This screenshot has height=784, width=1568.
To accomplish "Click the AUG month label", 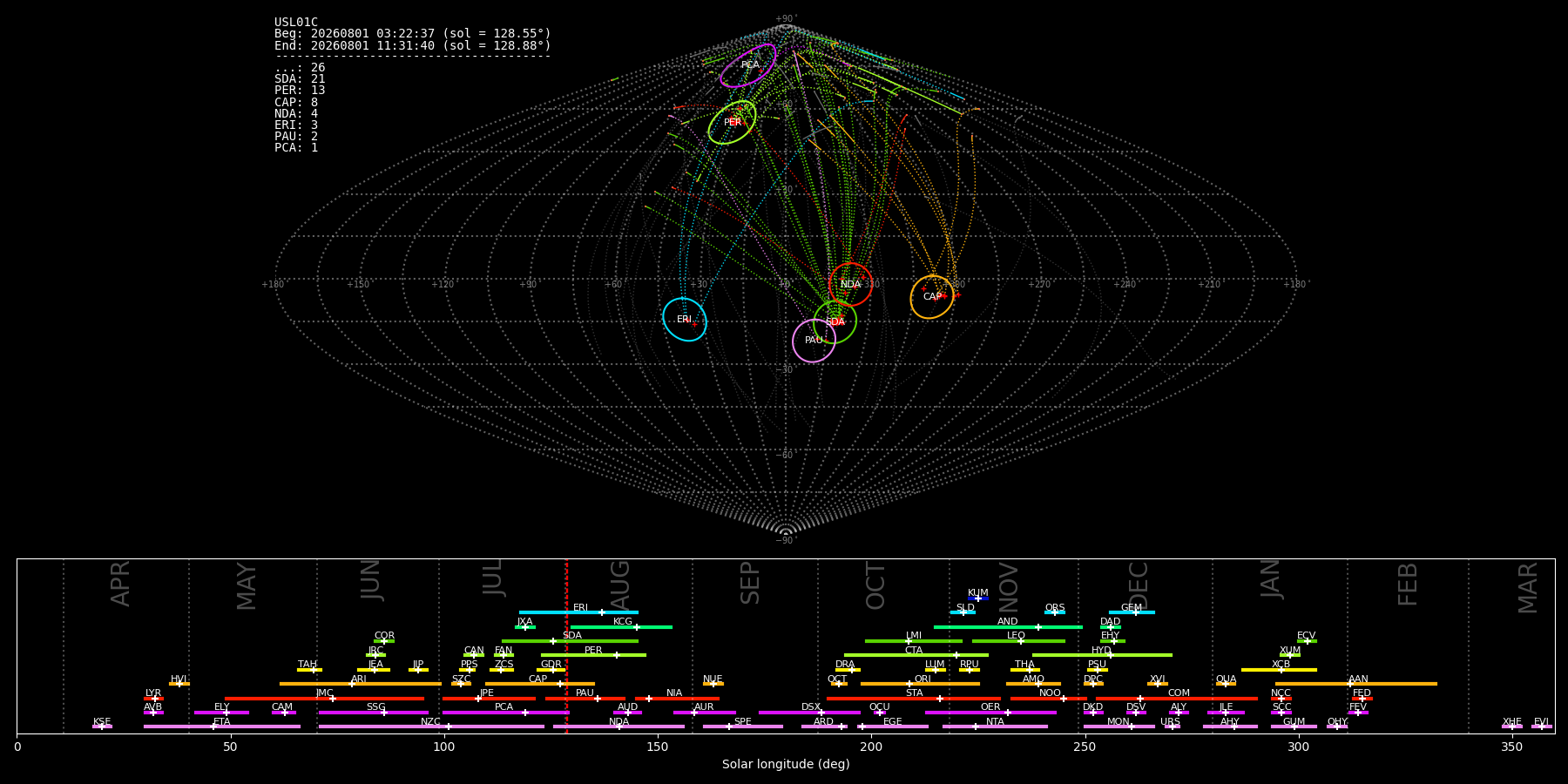I will tap(620, 584).
